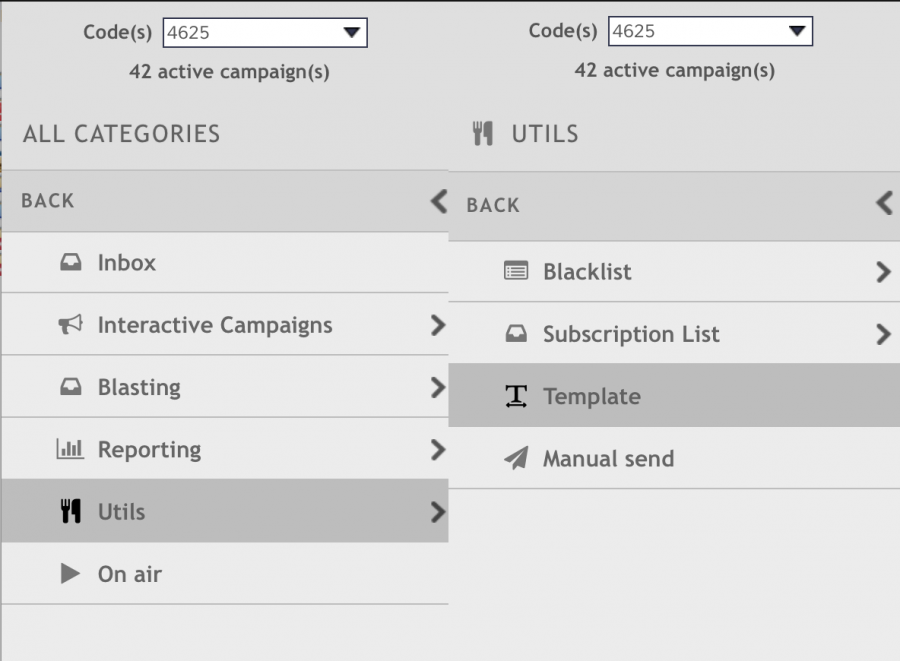Click the fork-and-knife icon in the highlighted Utils row
900x661 pixels.
pyautogui.click(x=70, y=512)
